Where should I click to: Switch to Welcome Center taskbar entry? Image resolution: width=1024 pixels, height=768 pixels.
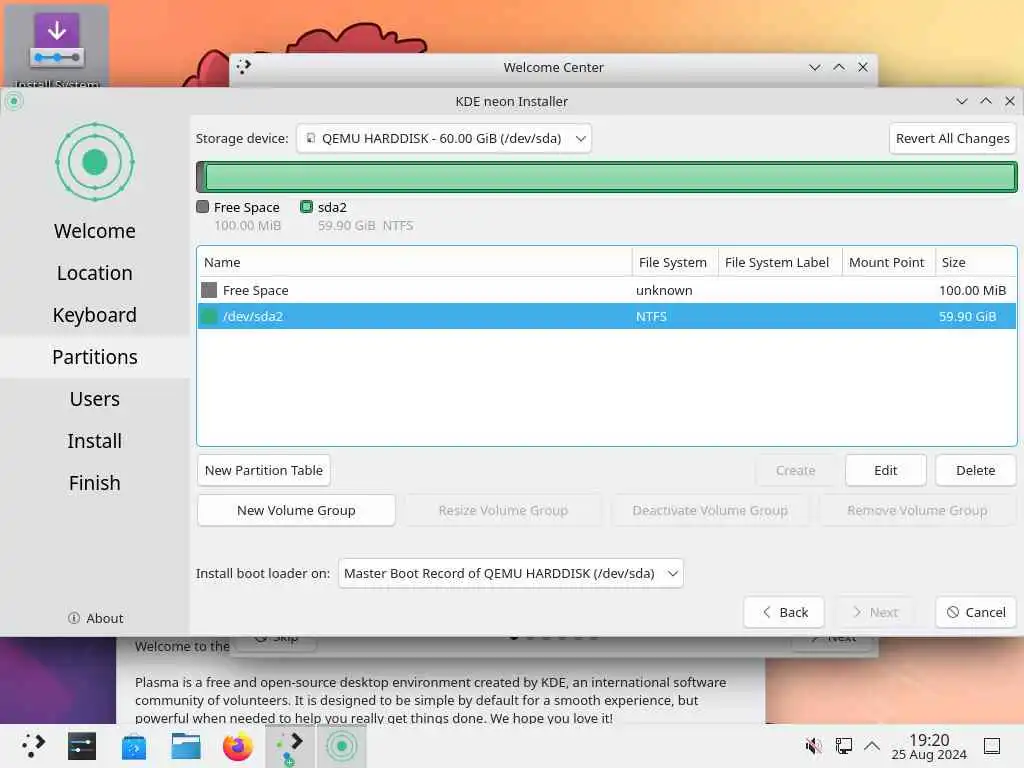(290, 746)
